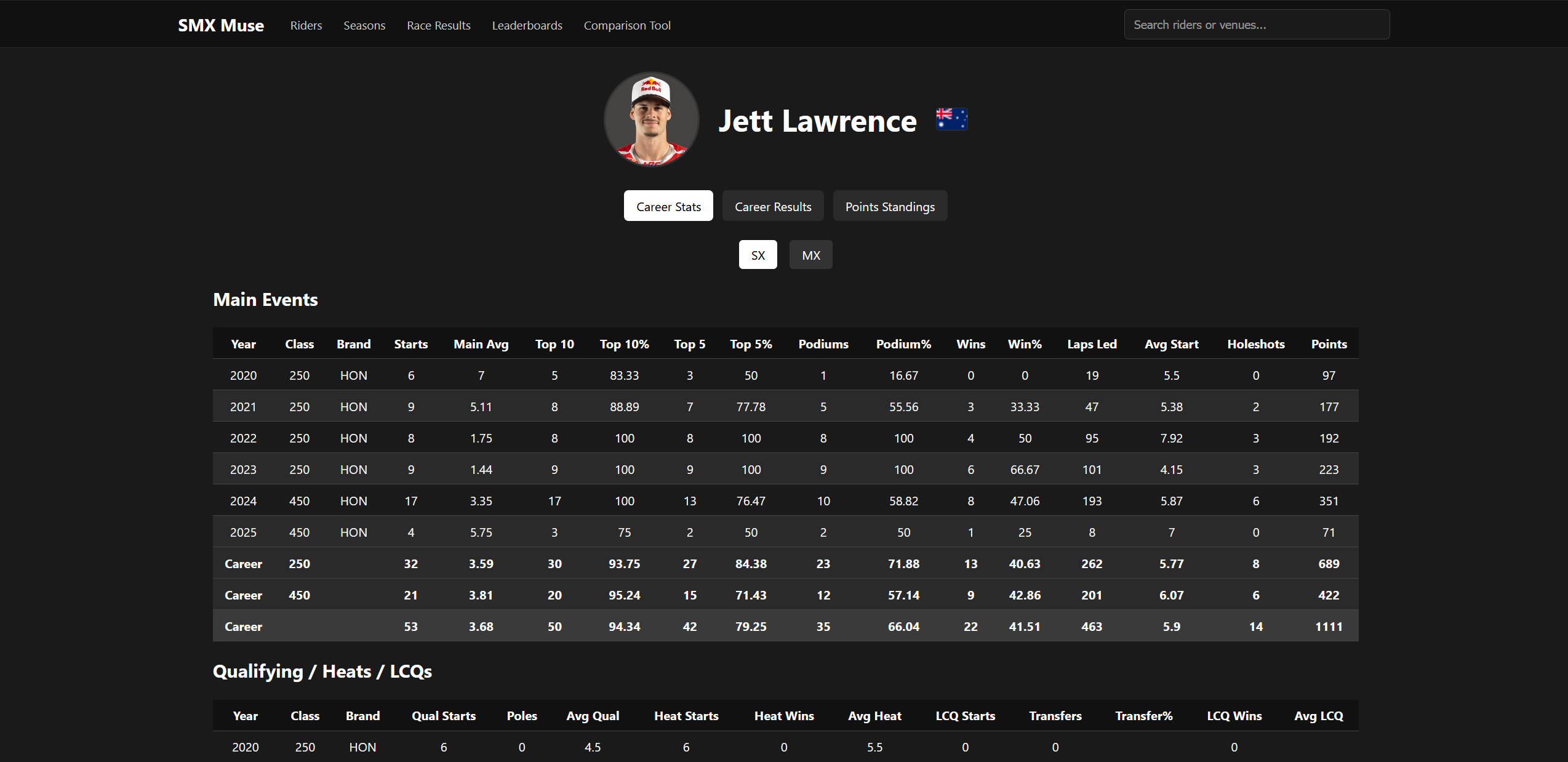Viewport: 1568px width, 762px height.
Task: Launch the Comparison Tool
Action: [626, 25]
